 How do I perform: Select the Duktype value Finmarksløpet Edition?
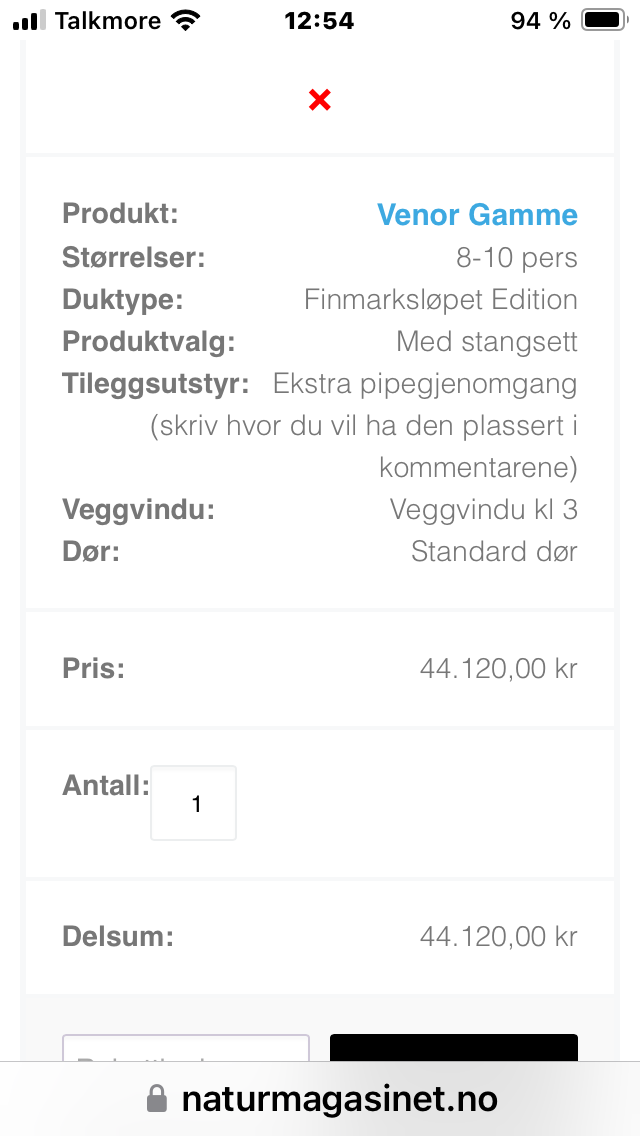click(441, 299)
